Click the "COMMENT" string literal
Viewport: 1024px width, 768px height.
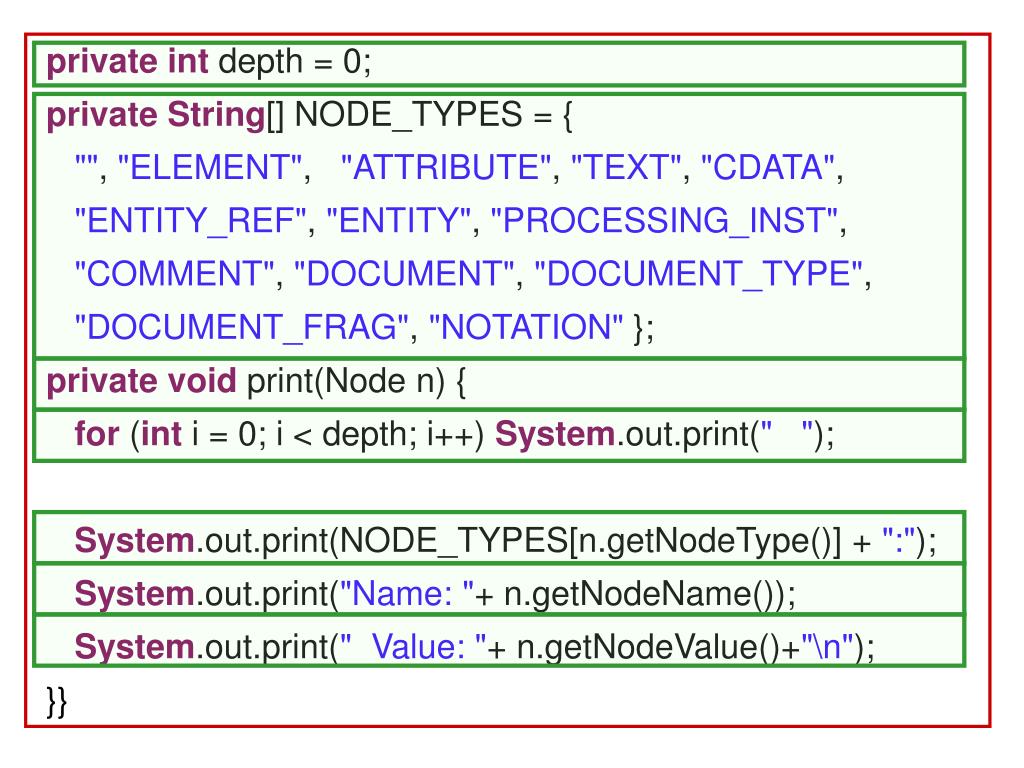coord(174,274)
